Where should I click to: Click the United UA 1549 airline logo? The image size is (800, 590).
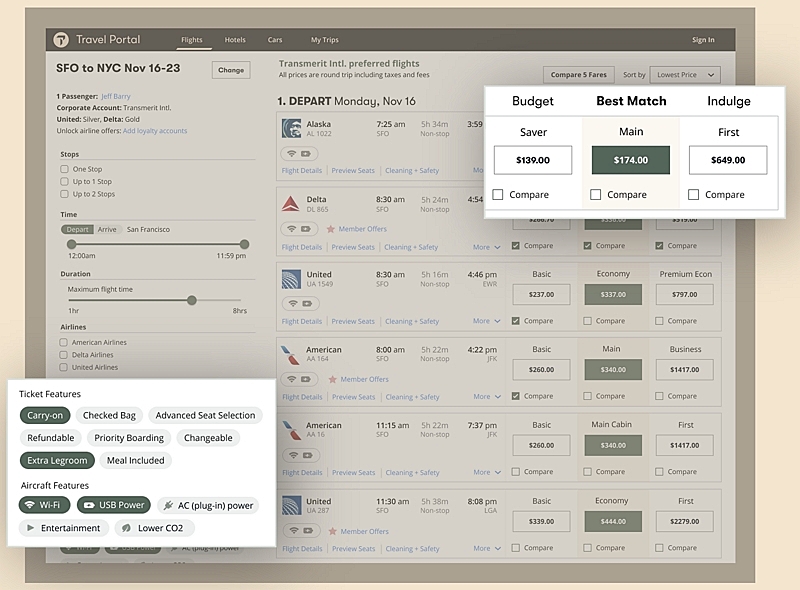pyautogui.click(x=291, y=279)
